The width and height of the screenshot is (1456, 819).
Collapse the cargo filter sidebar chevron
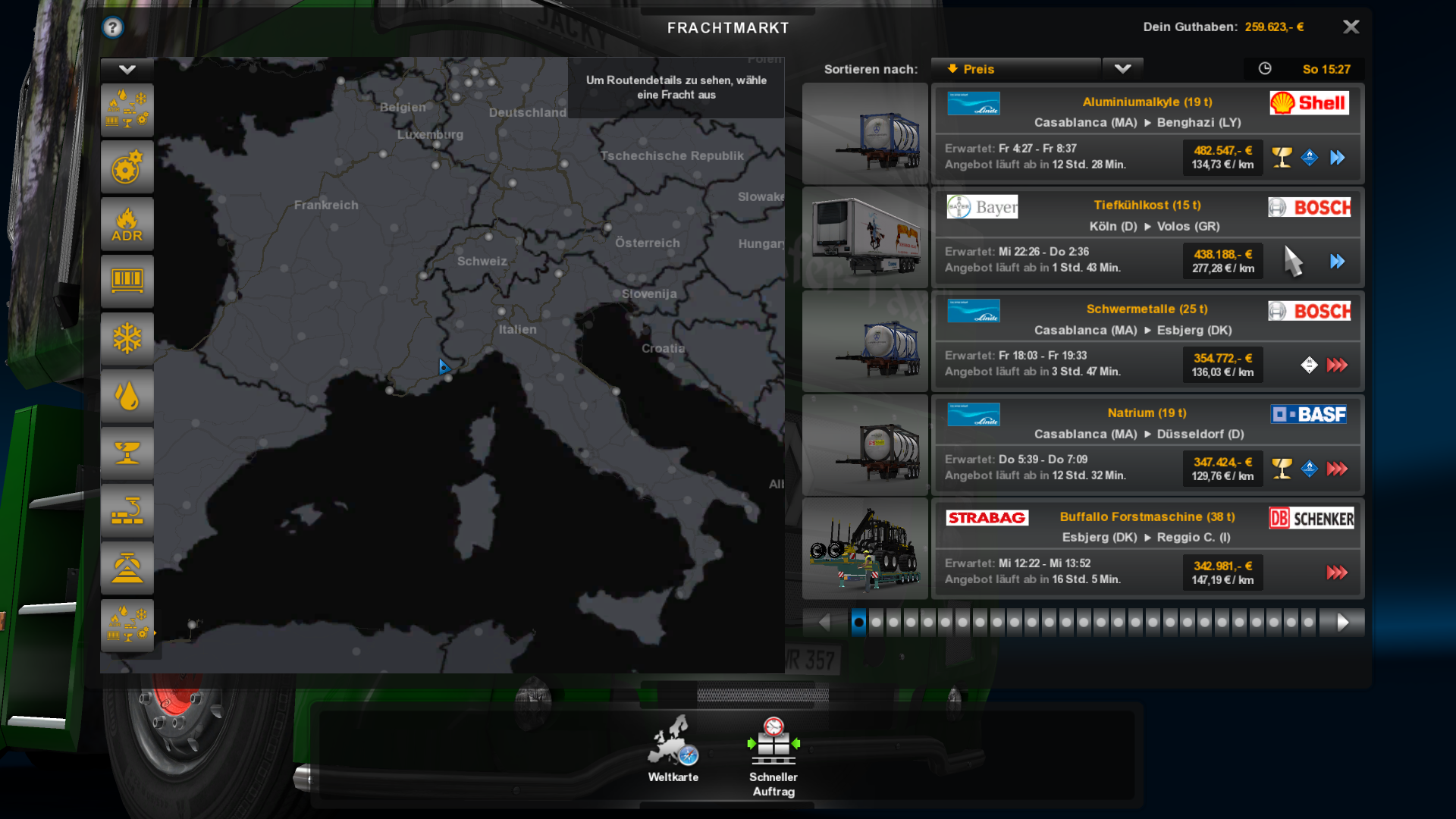pyautogui.click(x=127, y=70)
